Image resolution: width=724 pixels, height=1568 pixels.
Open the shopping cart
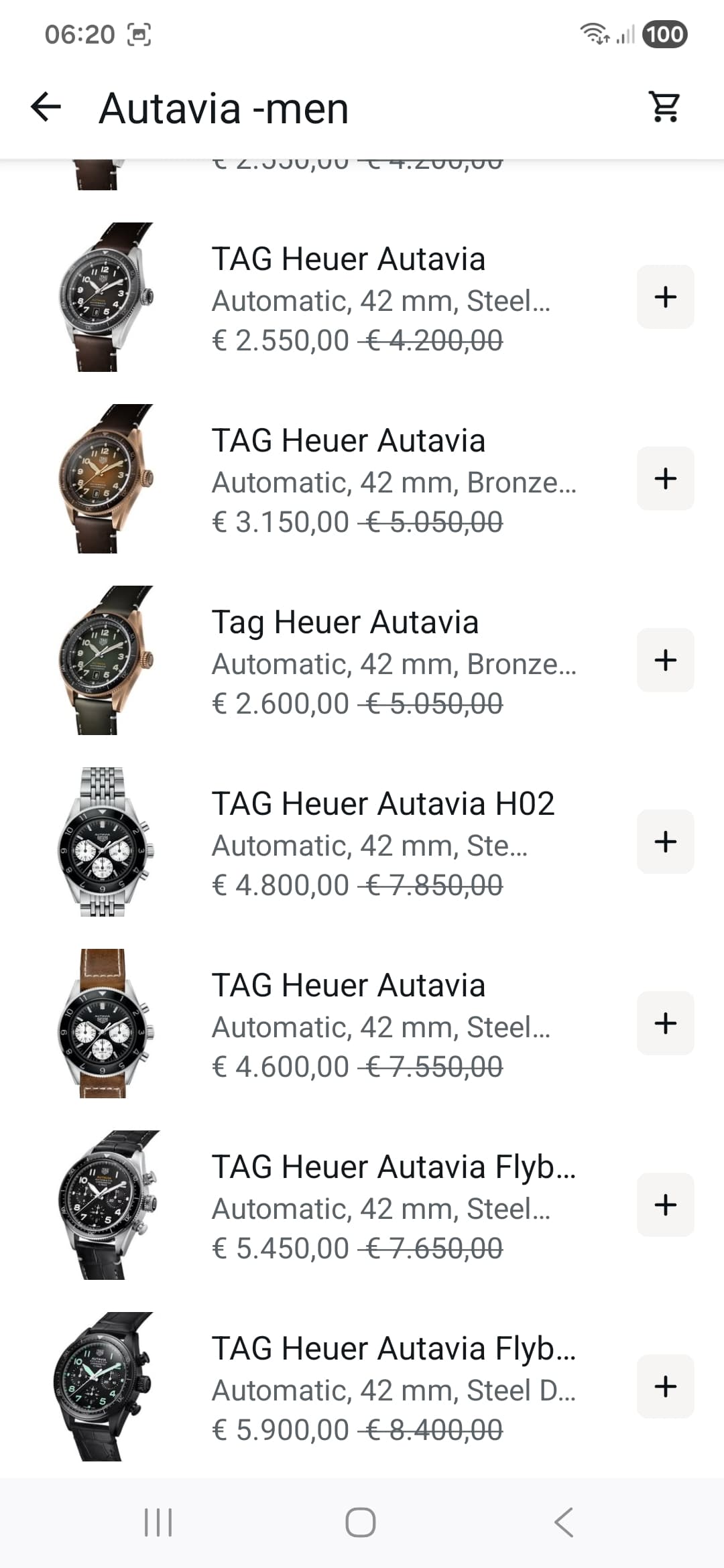click(664, 107)
